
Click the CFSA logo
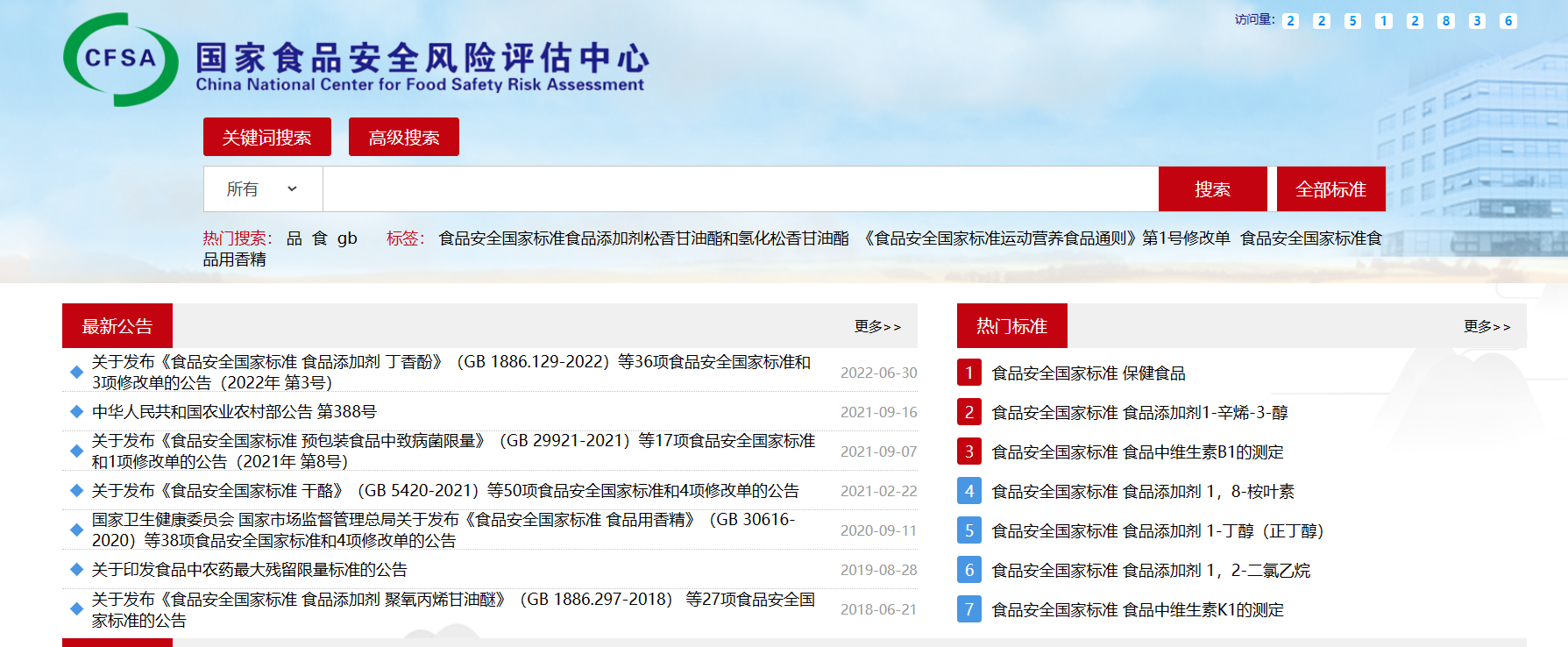click(x=121, y=60)
